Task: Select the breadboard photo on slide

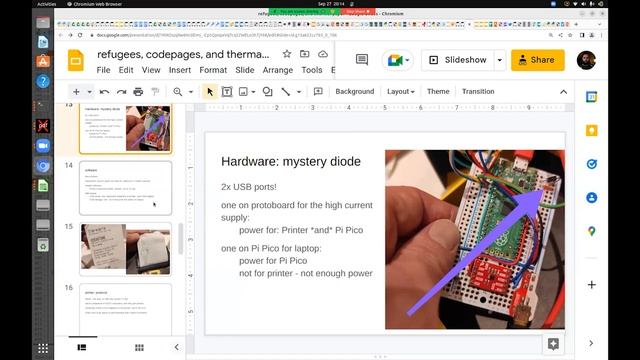Action: tap(475, 240)
